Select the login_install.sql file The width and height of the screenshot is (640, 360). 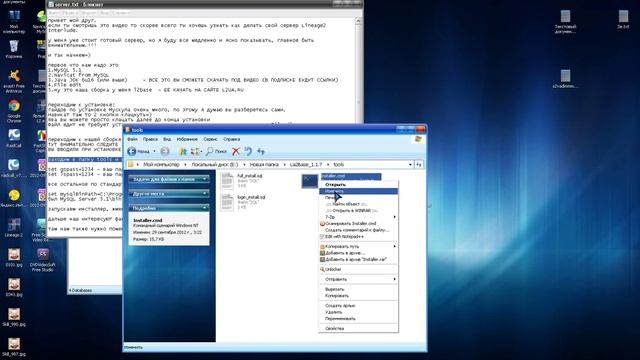pos(243,202)
